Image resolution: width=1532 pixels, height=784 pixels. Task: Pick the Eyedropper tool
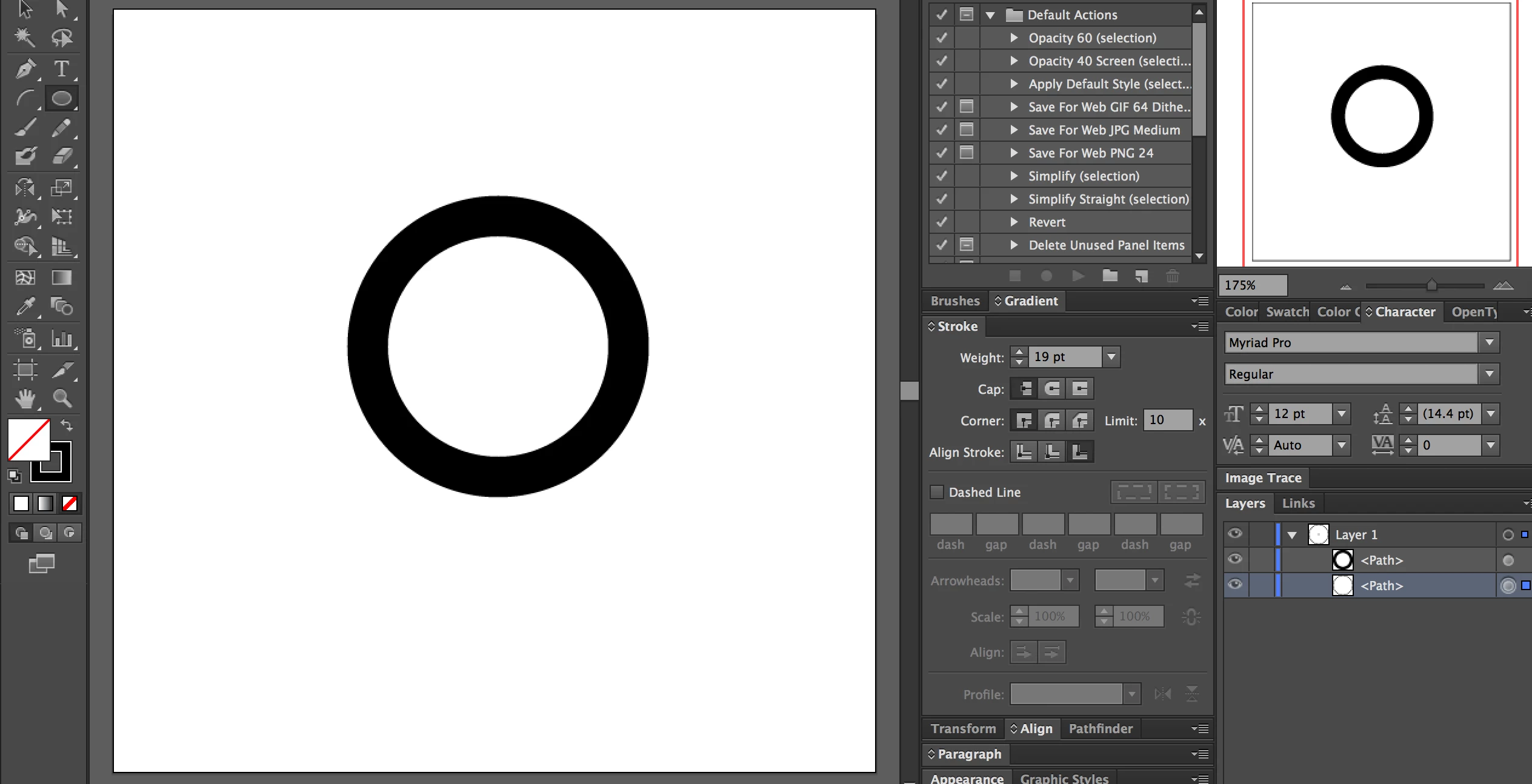pos(25,307)
